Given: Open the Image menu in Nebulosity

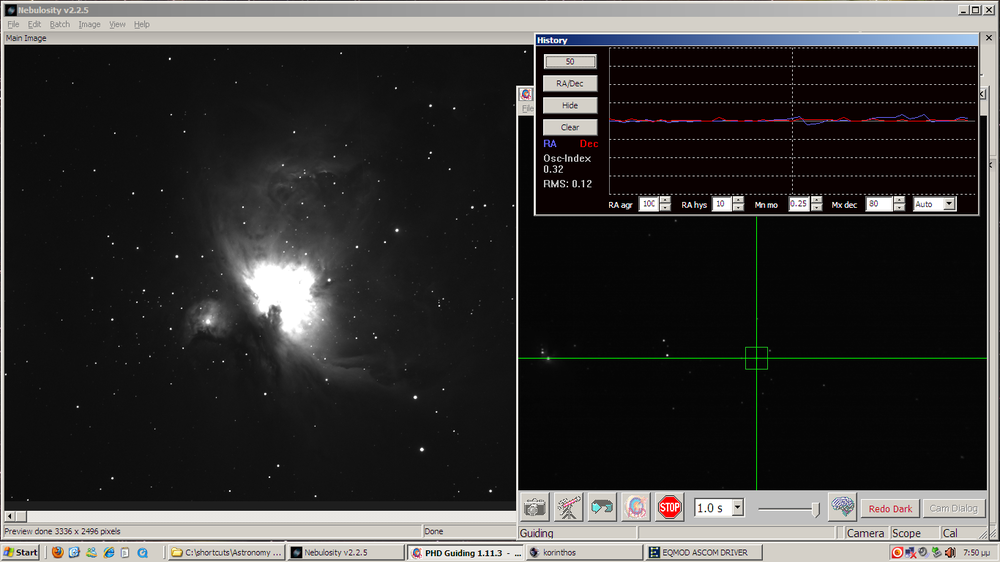Looking at the screenshot, I should 90,24.
